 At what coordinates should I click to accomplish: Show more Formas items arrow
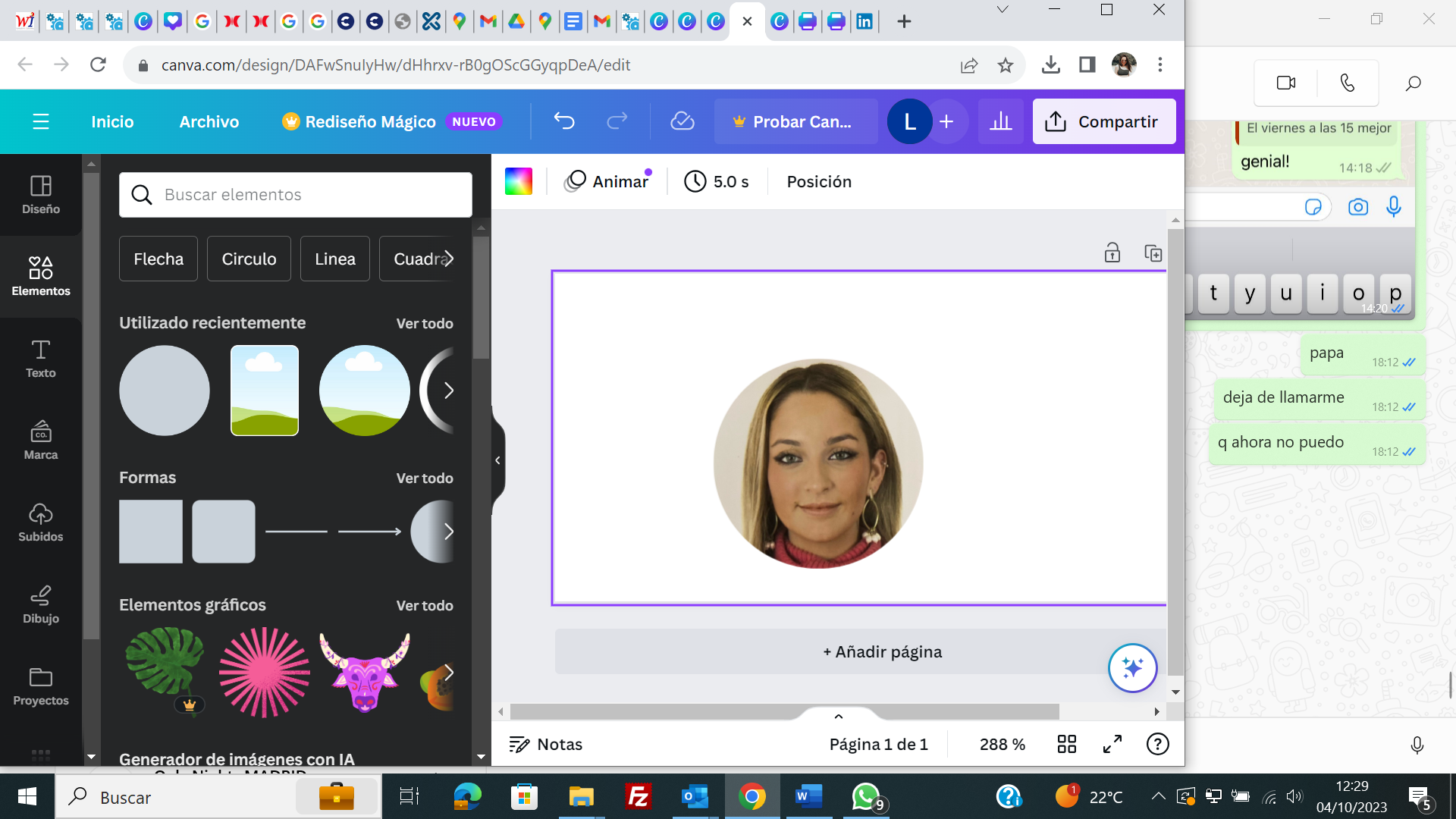click(x=449, y=532)
